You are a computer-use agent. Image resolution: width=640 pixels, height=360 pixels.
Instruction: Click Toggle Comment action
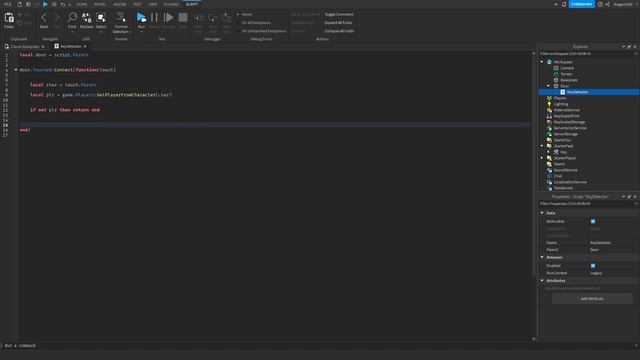tap(339, 14)
